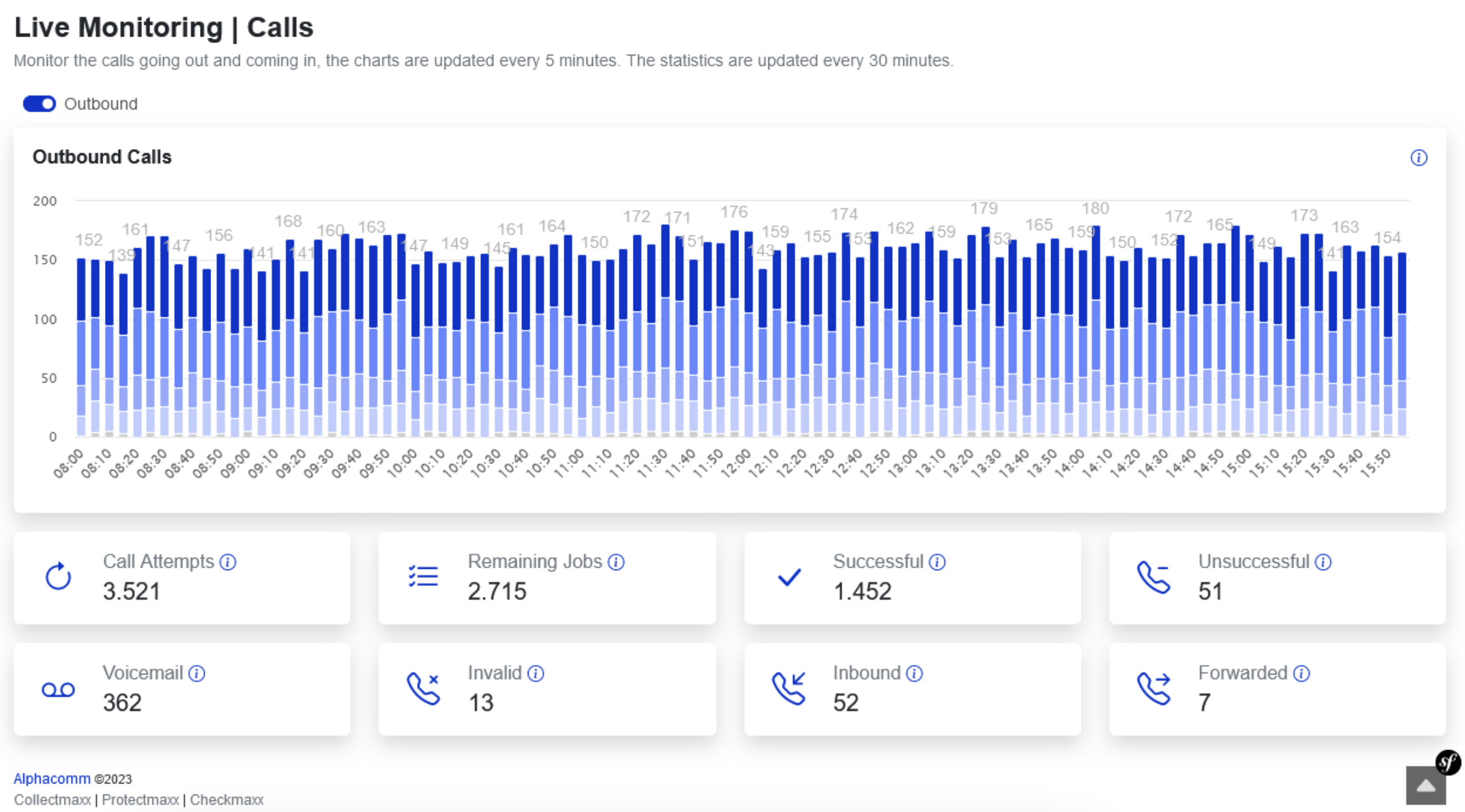Disable the Outbound calls view
Image resolution: width=1465 pixels, height=812 pixels.
[x=39, y=104]
